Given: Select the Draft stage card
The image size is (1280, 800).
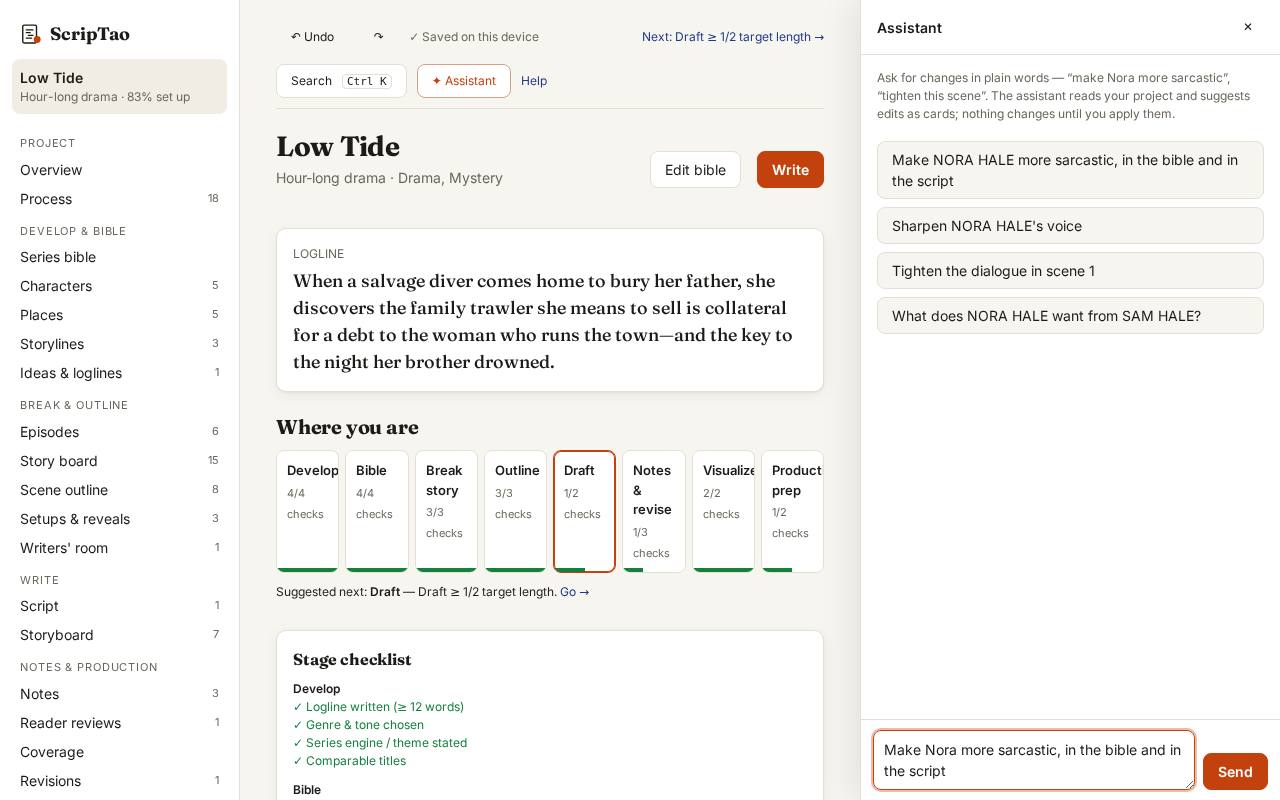Looking at the screenshot, I should [x=585, y=511].
